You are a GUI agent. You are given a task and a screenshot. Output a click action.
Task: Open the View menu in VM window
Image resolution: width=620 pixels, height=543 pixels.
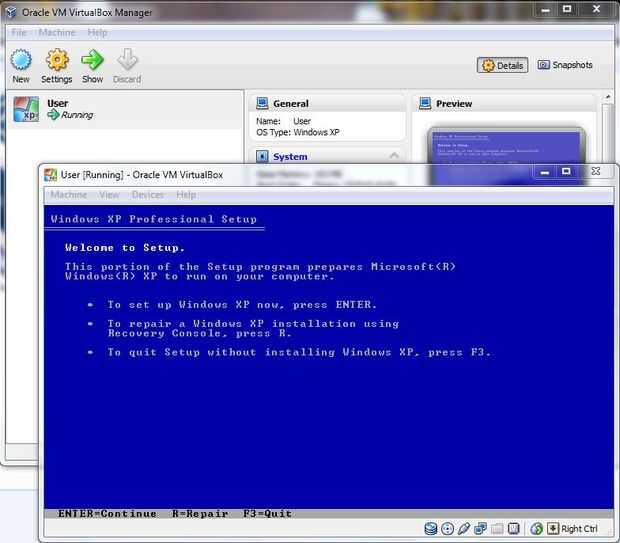coord(109,195)
